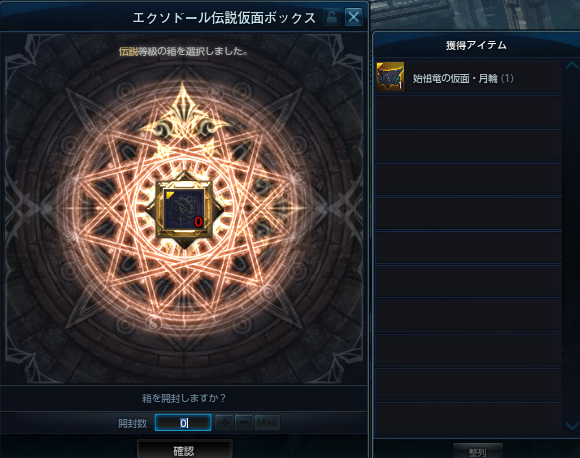Select the empty second row in acquired items

468,112
